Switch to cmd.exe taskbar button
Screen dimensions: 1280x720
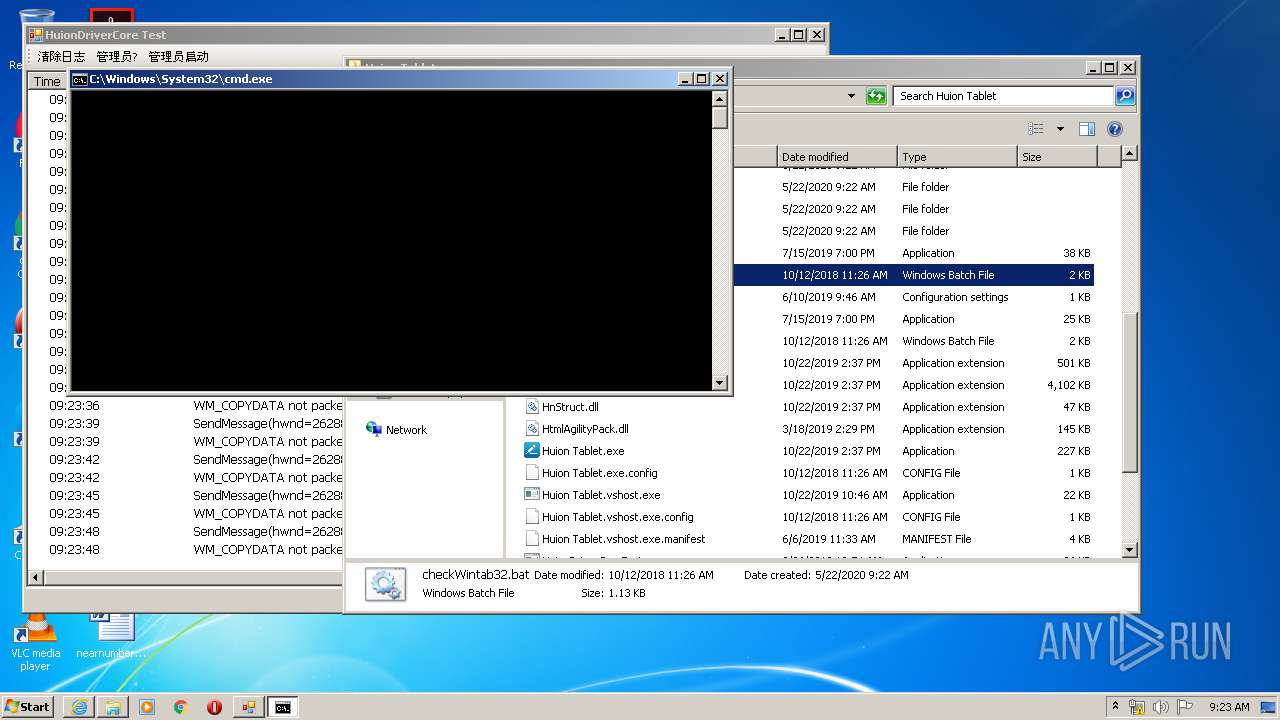283,707
